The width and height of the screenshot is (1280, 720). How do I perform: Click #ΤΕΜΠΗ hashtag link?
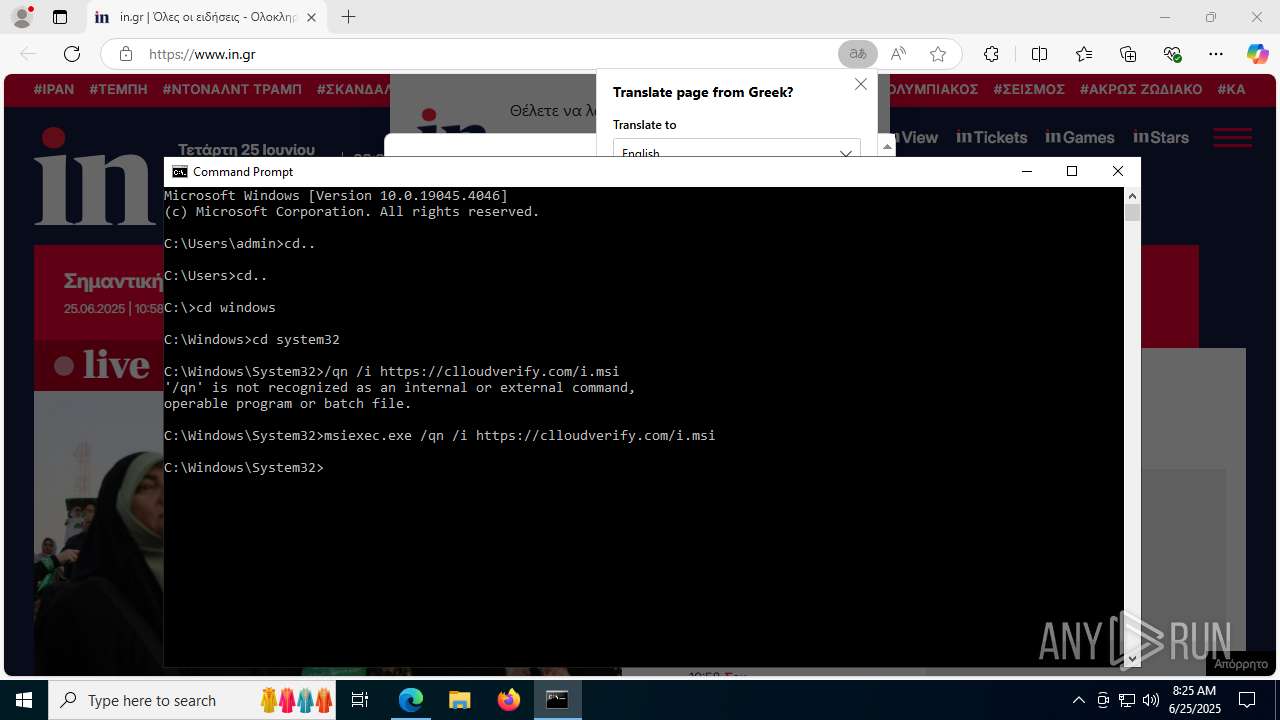pyautogui.click(x=118, y=89)
